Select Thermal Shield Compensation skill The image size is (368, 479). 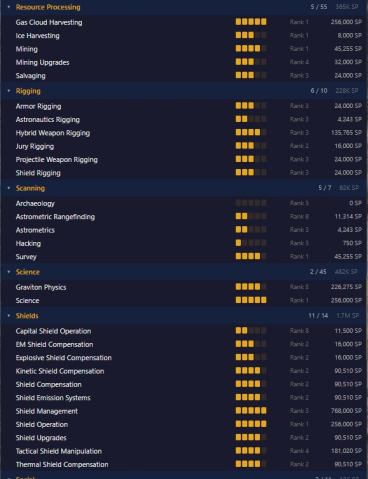click(x=184, y=464)
